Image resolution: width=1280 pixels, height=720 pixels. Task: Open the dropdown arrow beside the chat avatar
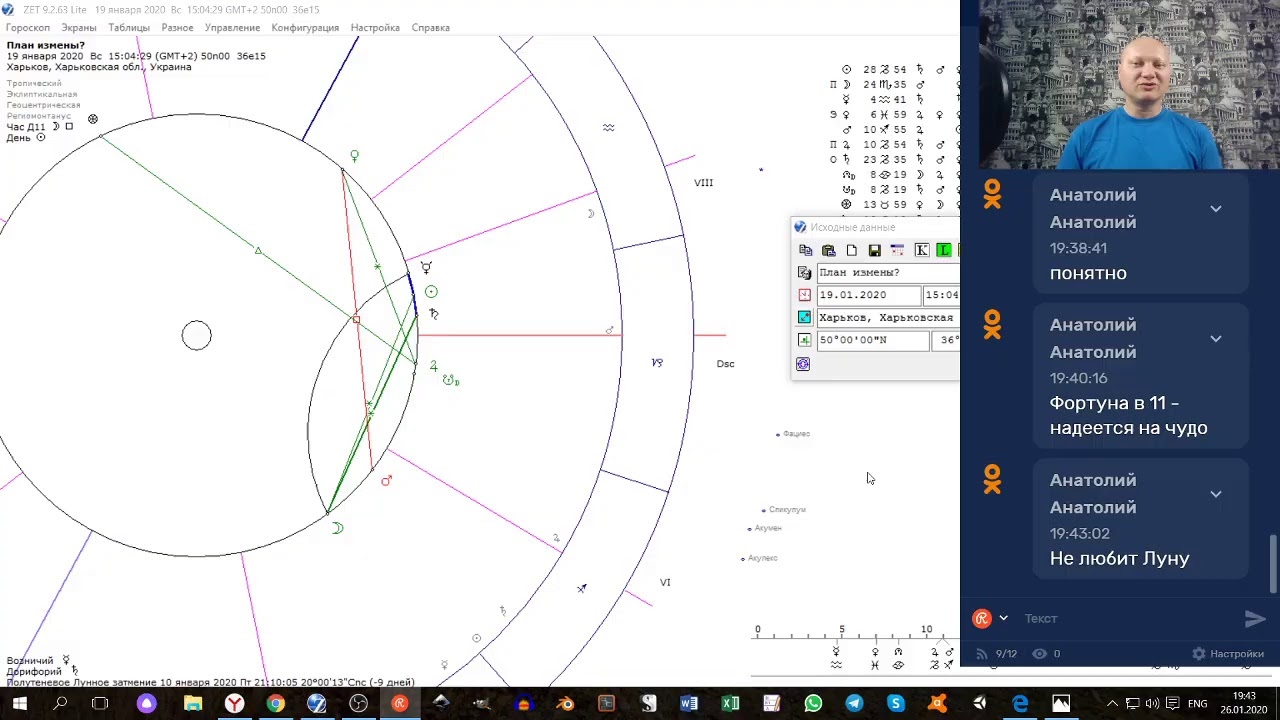click(1003, 618)
